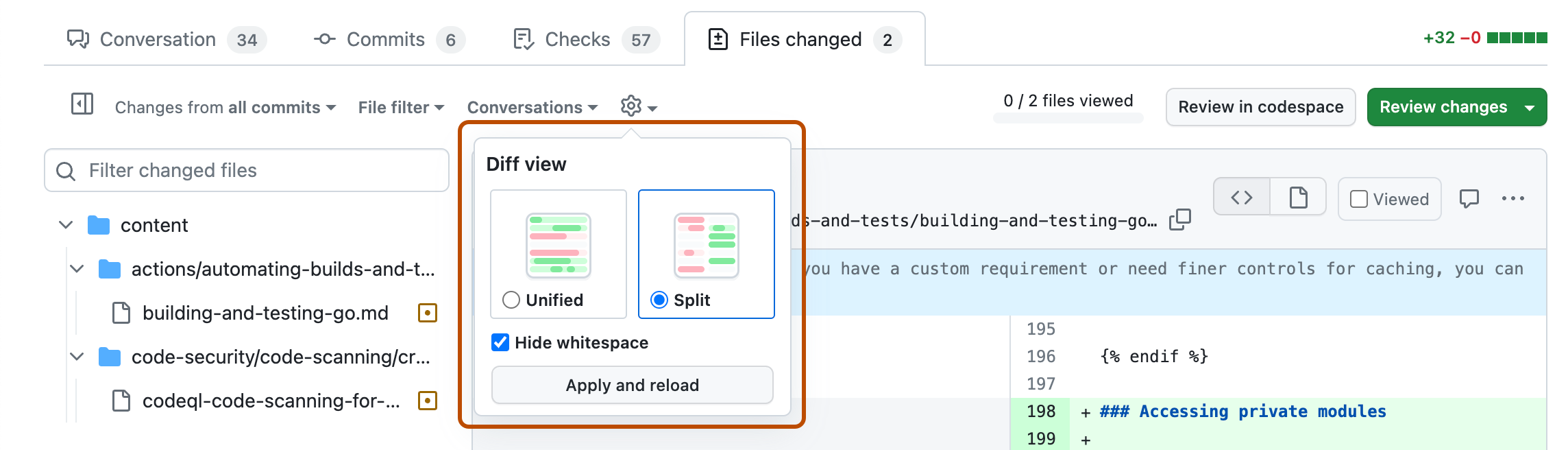
Task: Switch to source diff view icon
Action: [x=1241, y=198]
